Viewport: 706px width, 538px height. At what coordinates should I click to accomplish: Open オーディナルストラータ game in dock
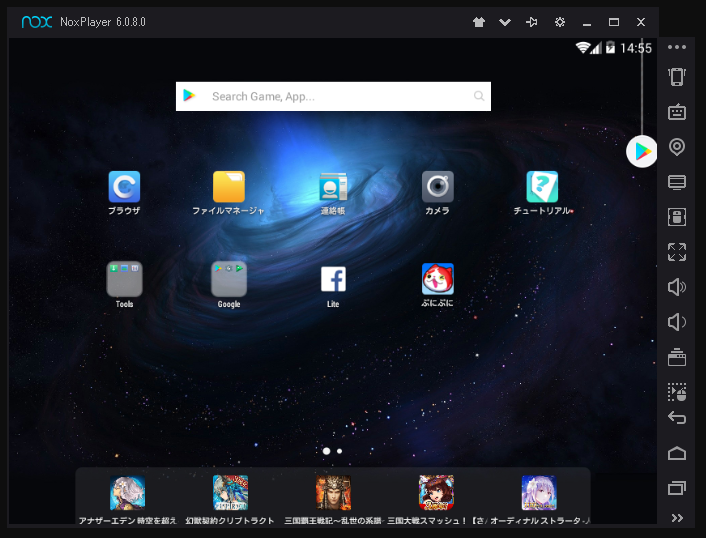[x=539, y=493]
